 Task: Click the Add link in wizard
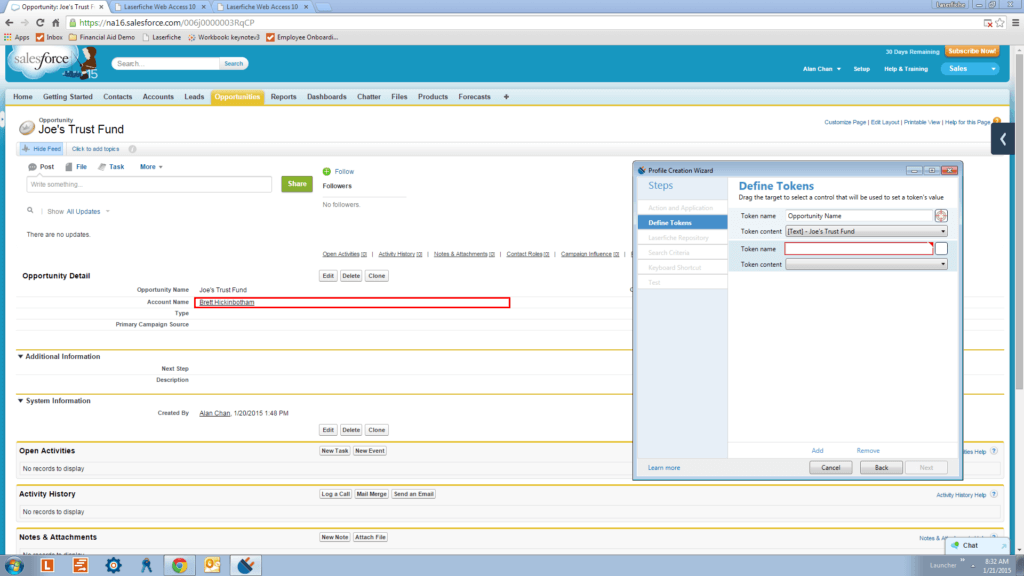click(817, 451)
